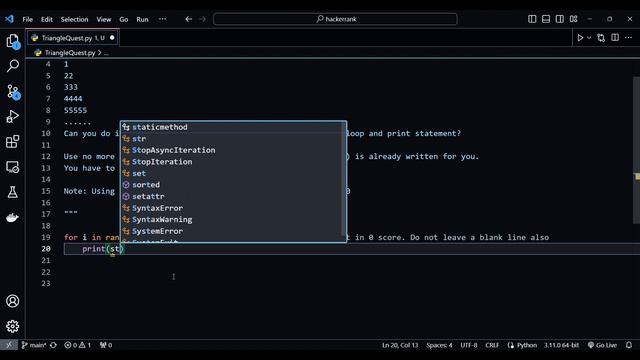Close the unsaved TriangleQuest.py tab dot
The image size is (640, 360).
[112, 38]
